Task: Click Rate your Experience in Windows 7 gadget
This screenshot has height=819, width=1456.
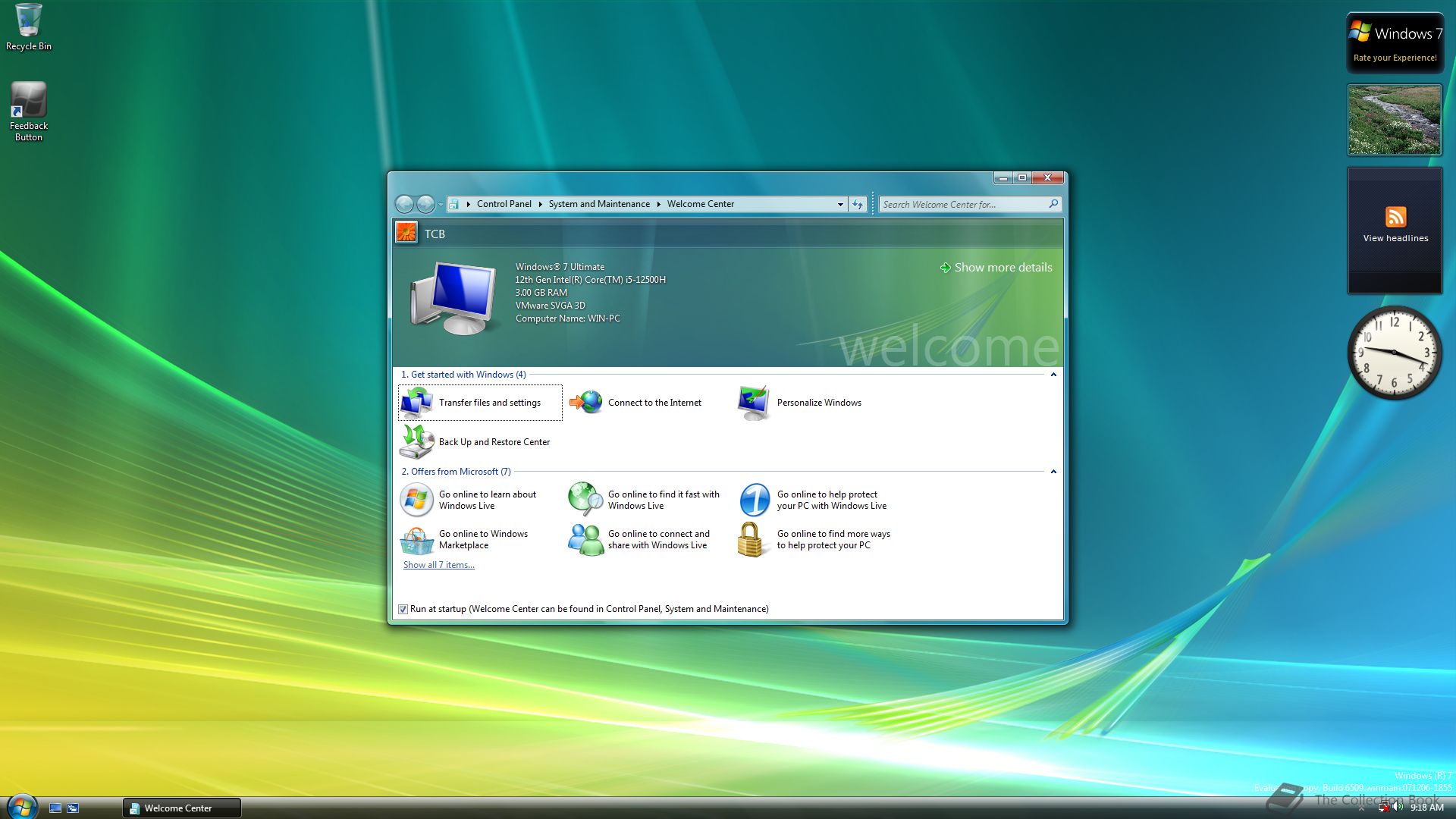Action: 1395,58
